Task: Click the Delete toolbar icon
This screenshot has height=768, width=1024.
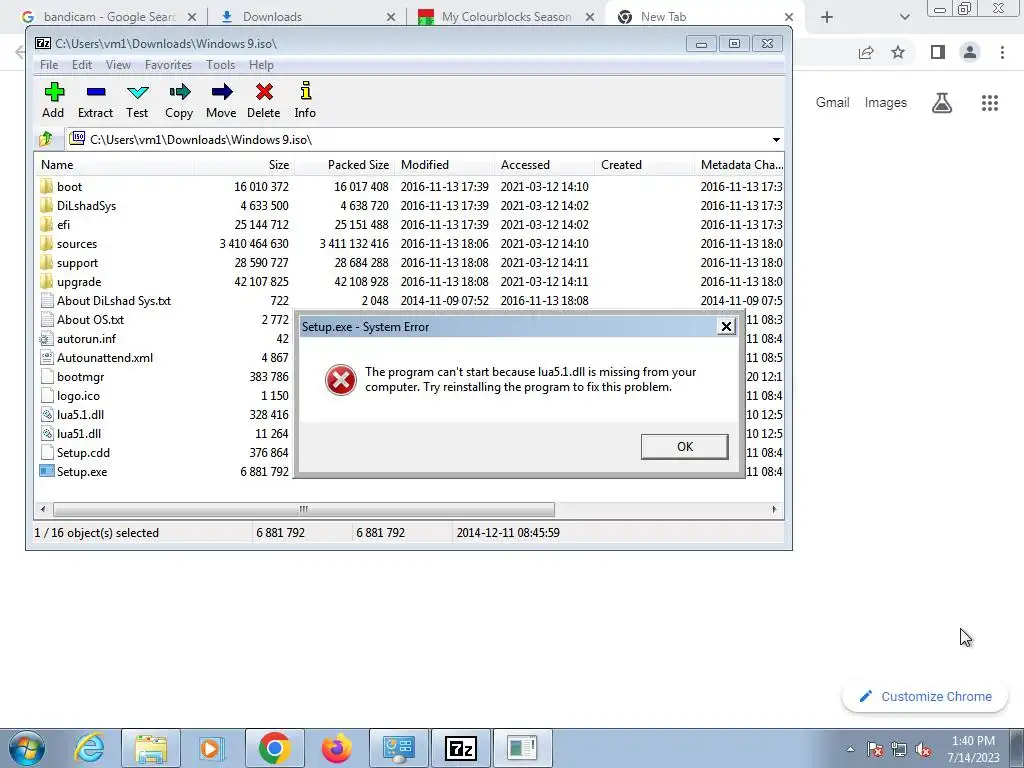Action: tap(264, 101)
